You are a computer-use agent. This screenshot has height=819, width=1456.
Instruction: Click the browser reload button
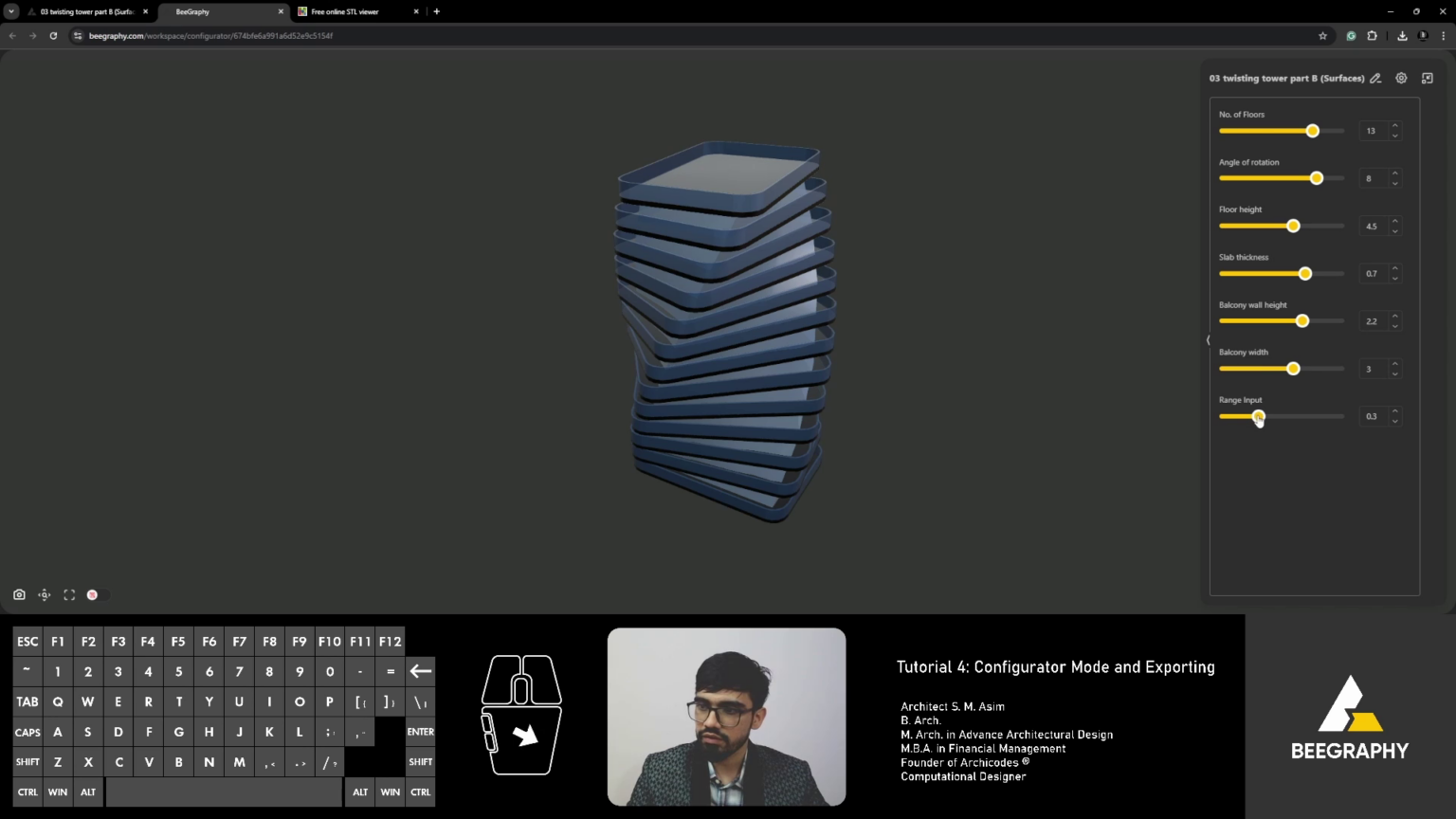pos(53,35)
